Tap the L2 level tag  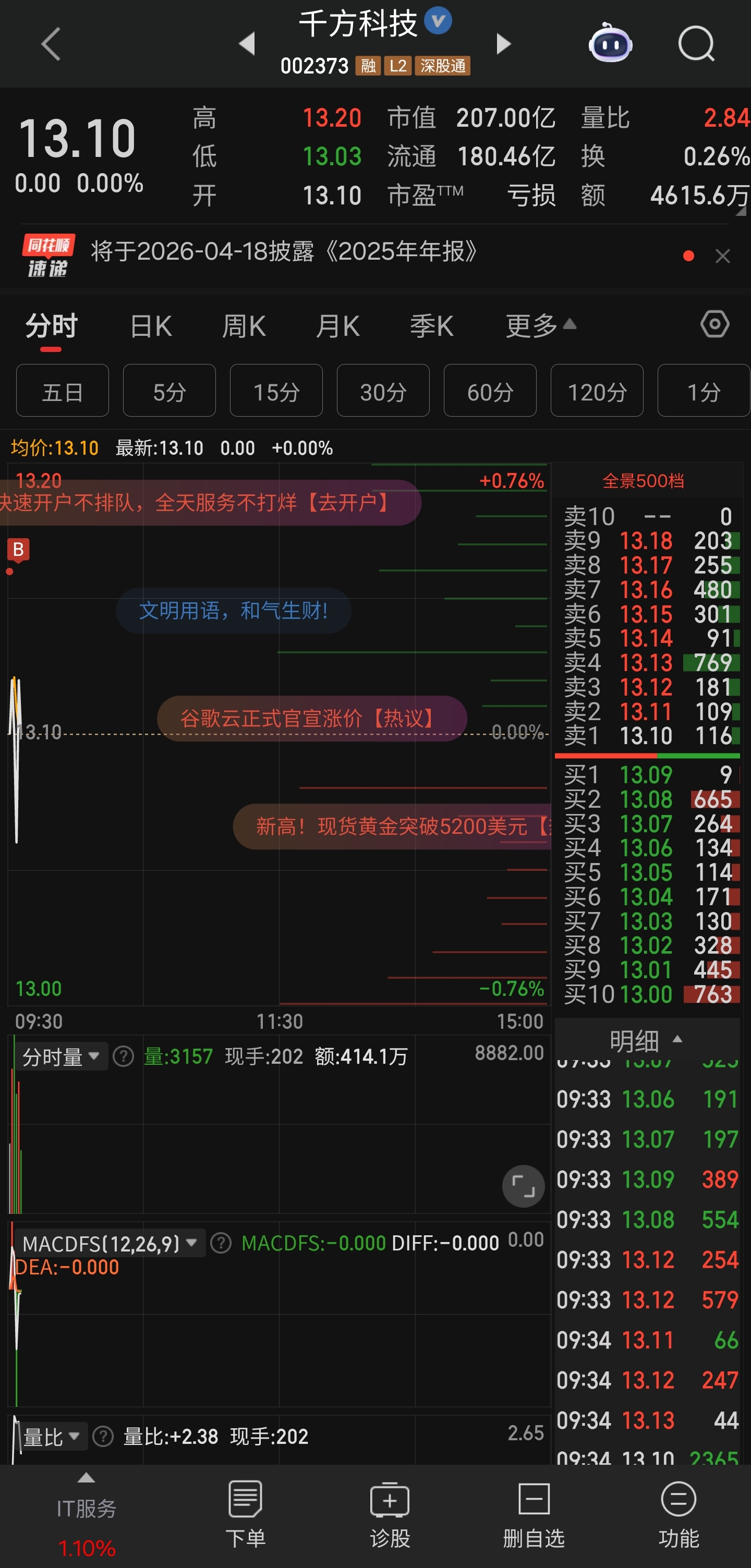[x=398, y=66]
